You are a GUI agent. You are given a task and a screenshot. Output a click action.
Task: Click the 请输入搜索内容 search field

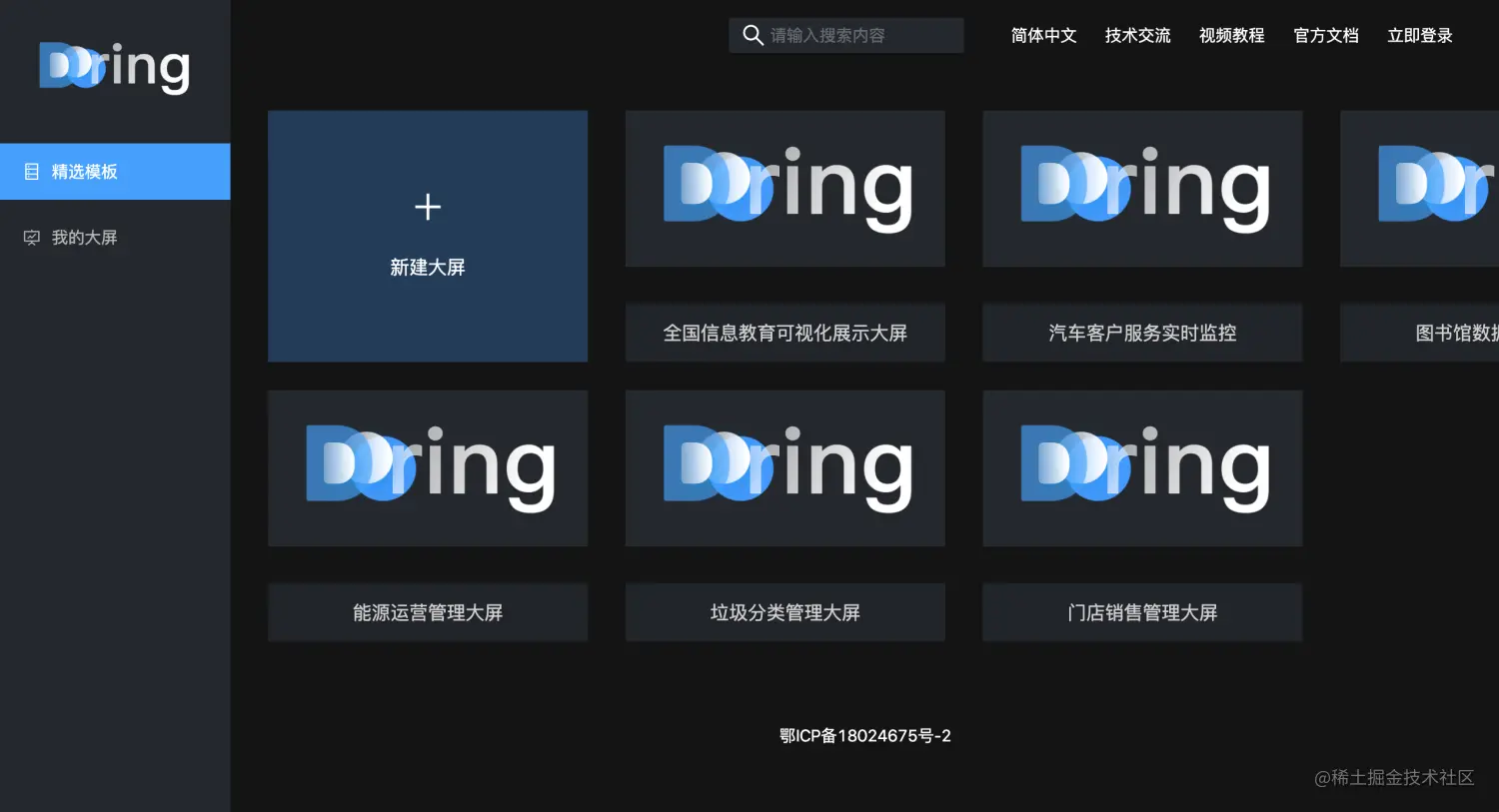pos(859,35)
